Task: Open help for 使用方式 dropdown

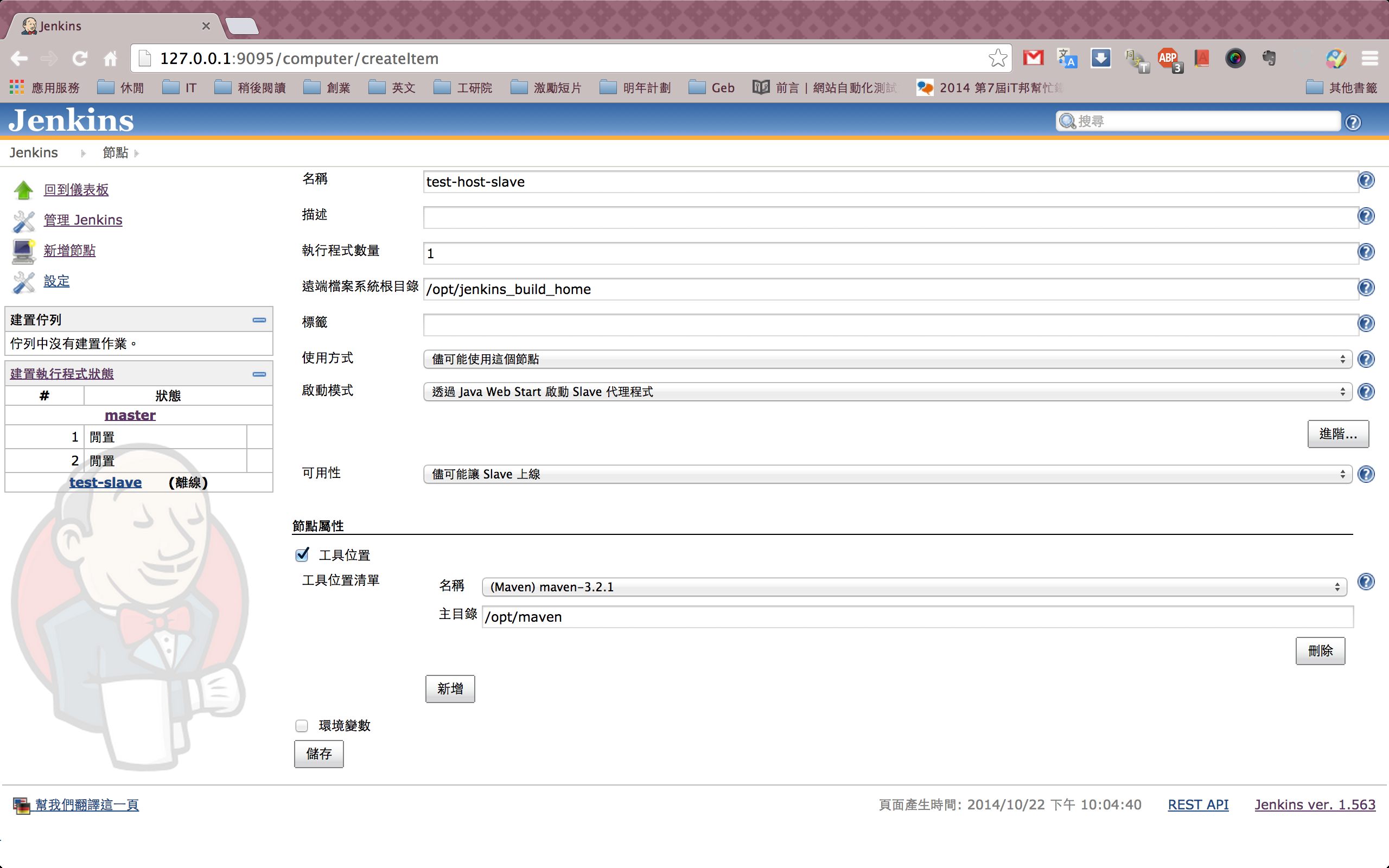Action: [x=1366, y=359]
